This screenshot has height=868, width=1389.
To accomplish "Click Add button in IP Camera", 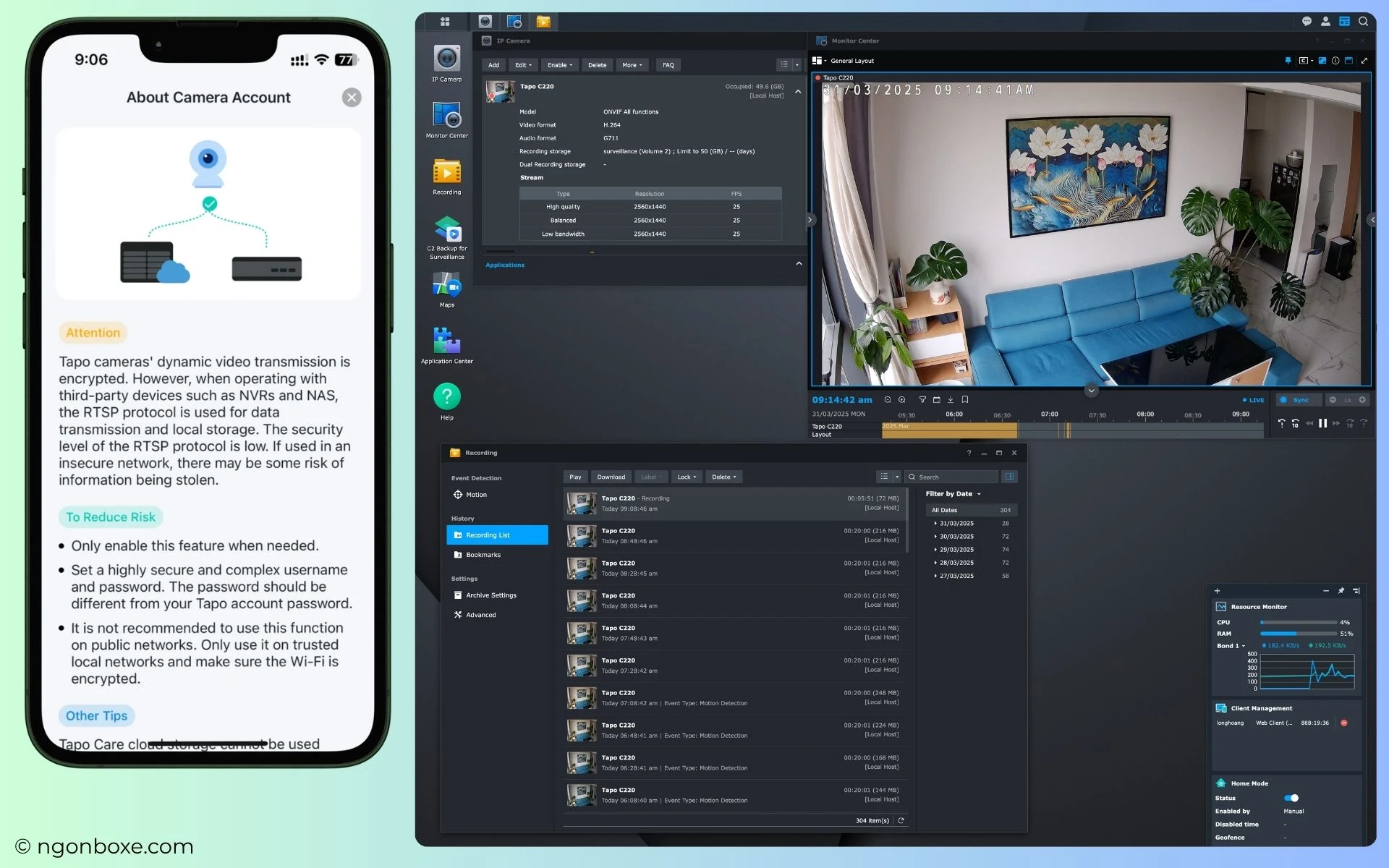I will [x=493, y=65].
